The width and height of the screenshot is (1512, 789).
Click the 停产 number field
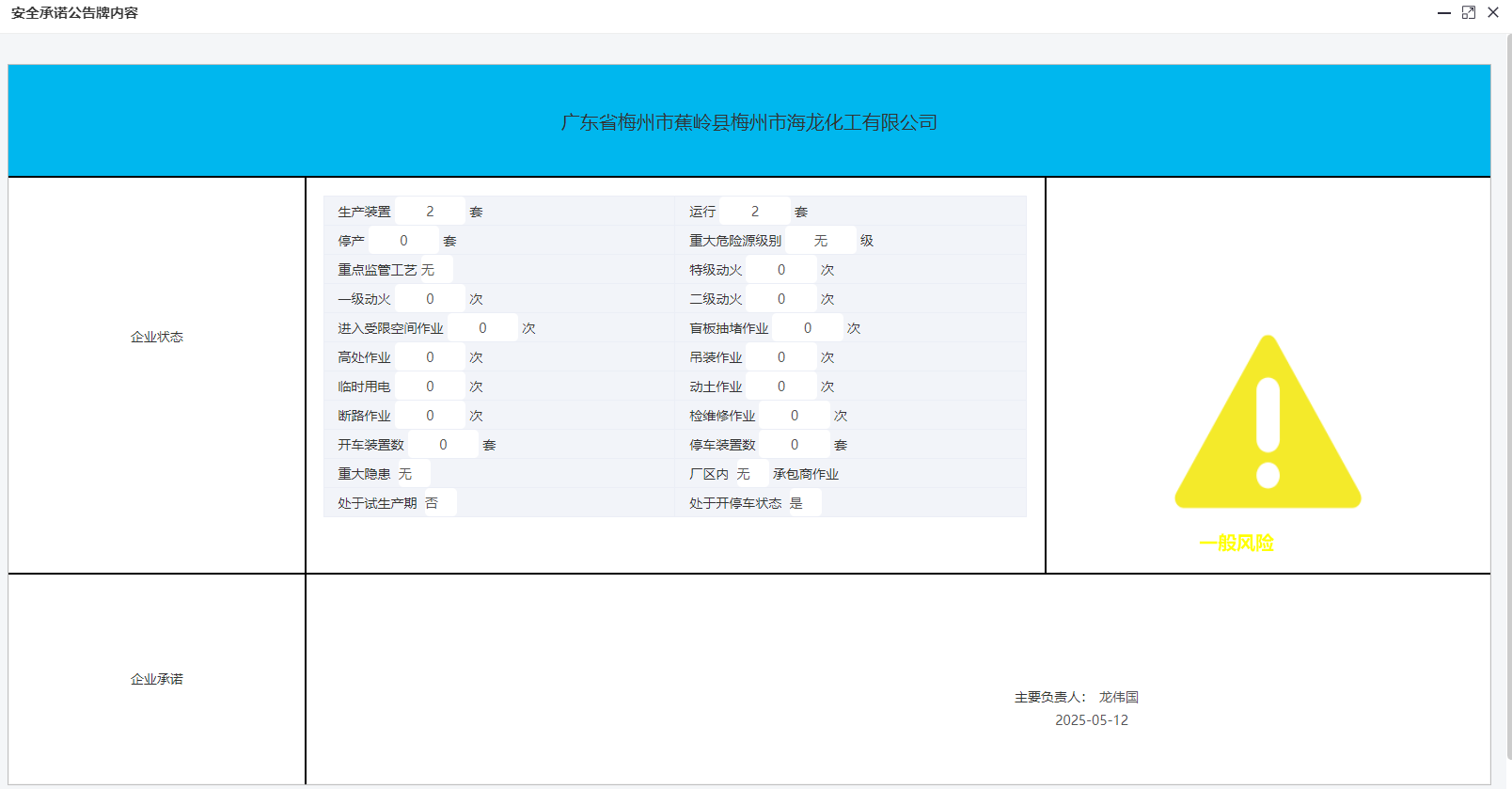(403, 241)
